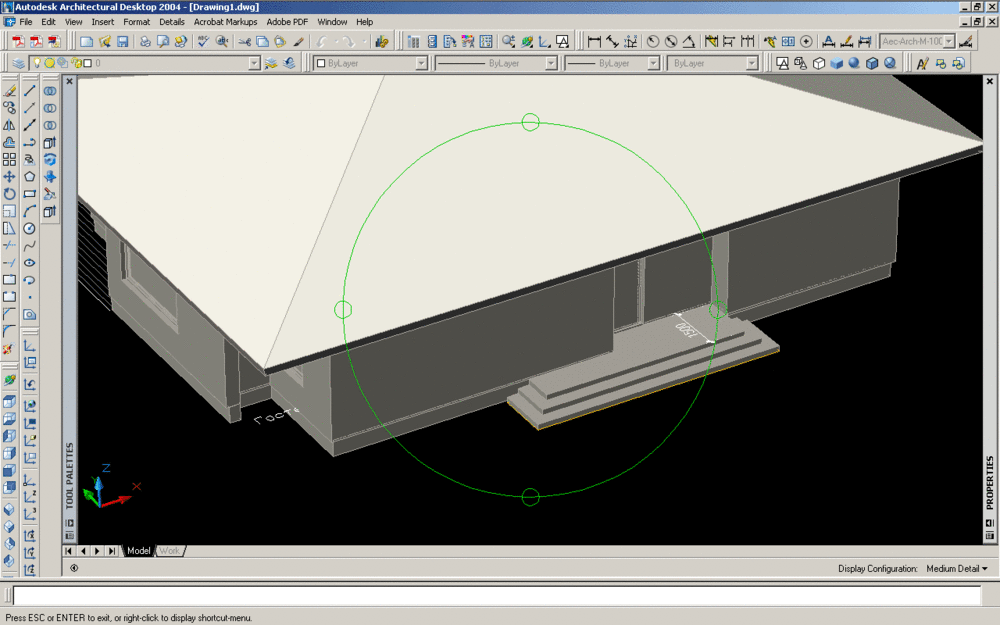Pick the Move tool in modify toolbar
Image resolution: width=1000 pixels, height=625 pixels.
(x=9, y=176)
